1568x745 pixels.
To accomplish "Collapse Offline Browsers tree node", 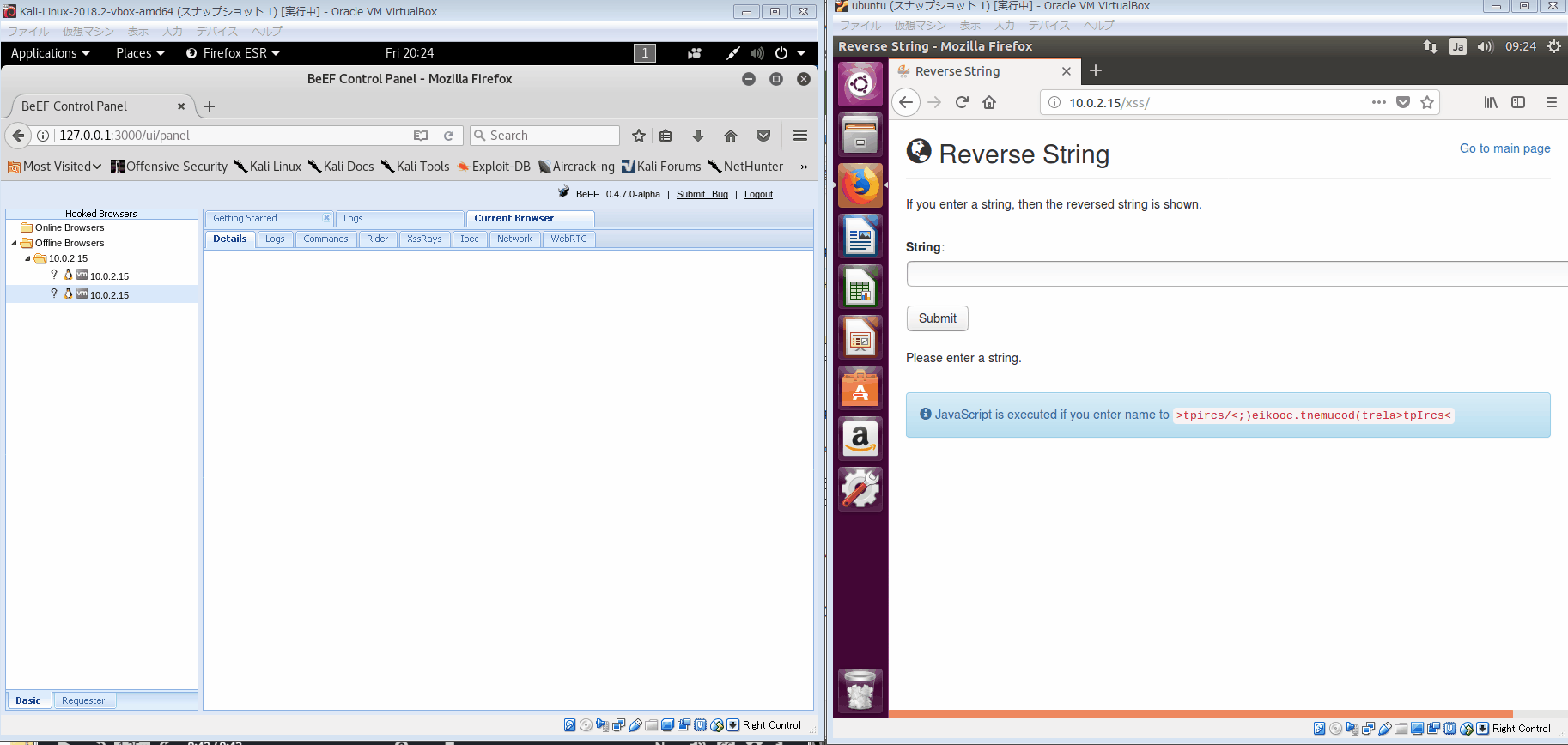I will [14, 243].
